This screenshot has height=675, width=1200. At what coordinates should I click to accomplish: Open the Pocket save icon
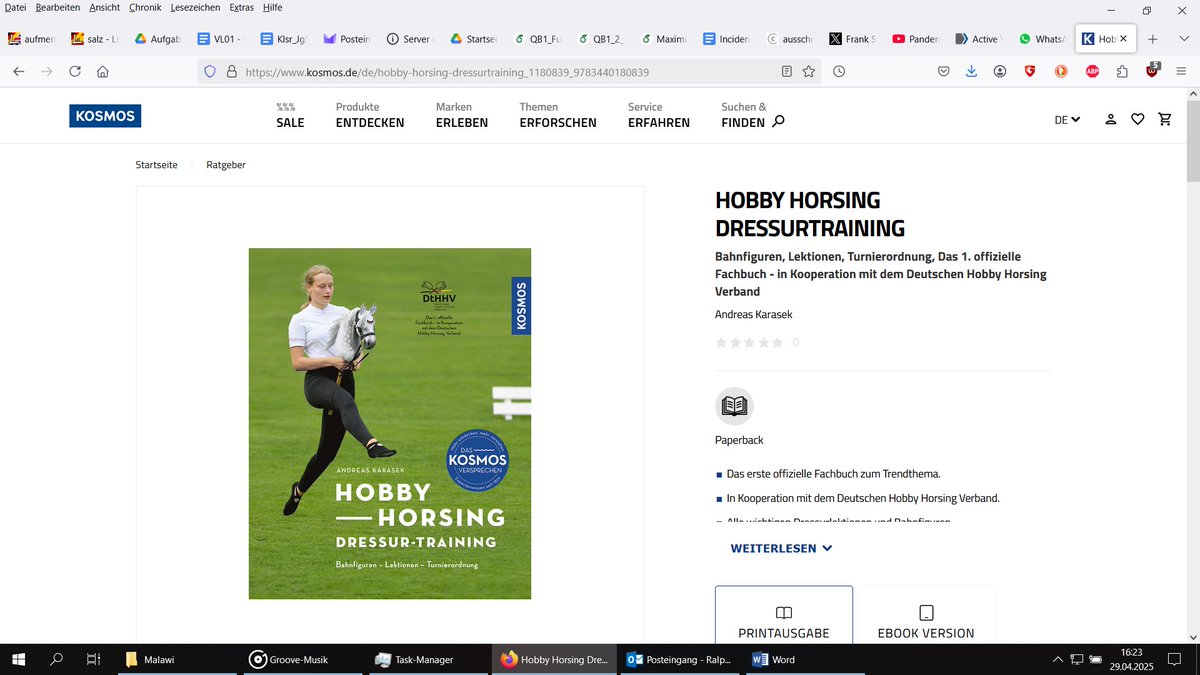tap(944, 72)
